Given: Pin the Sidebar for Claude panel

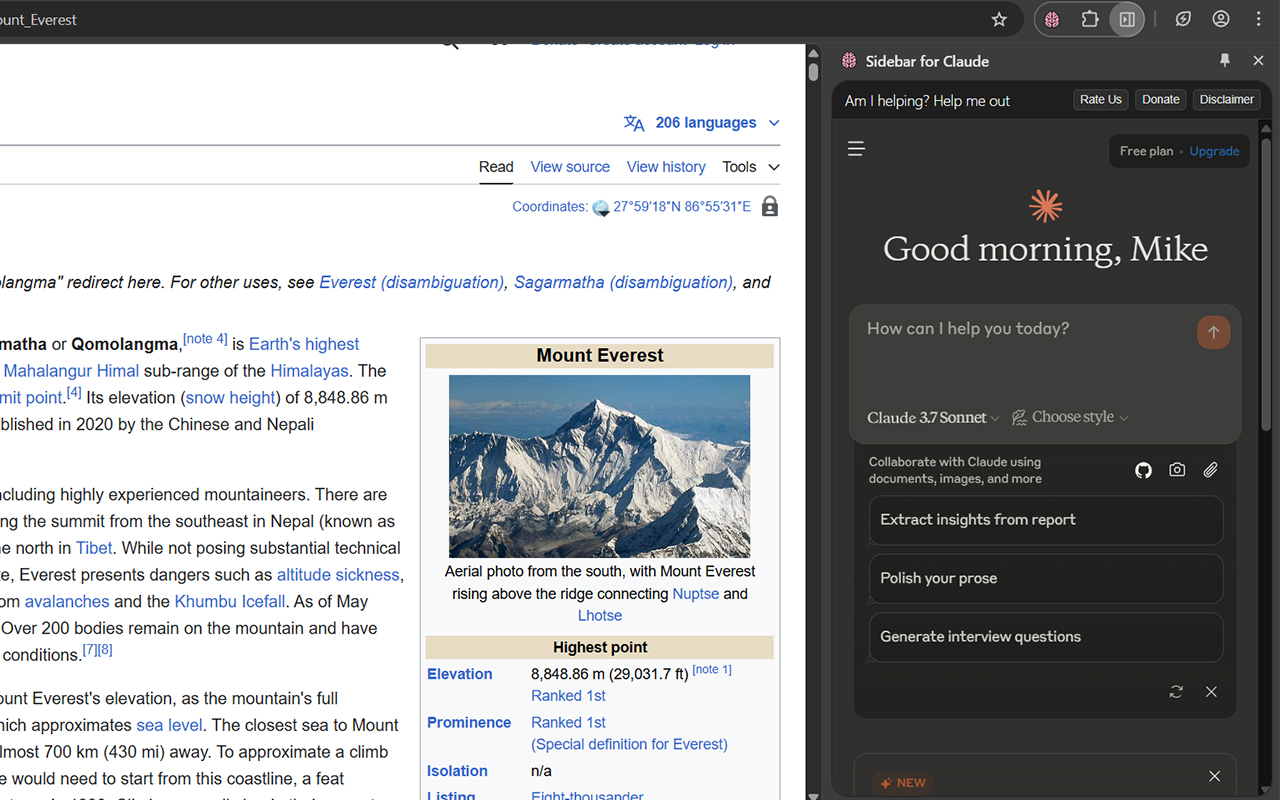Looking at the screenshot, I should tap(1225, 61).
